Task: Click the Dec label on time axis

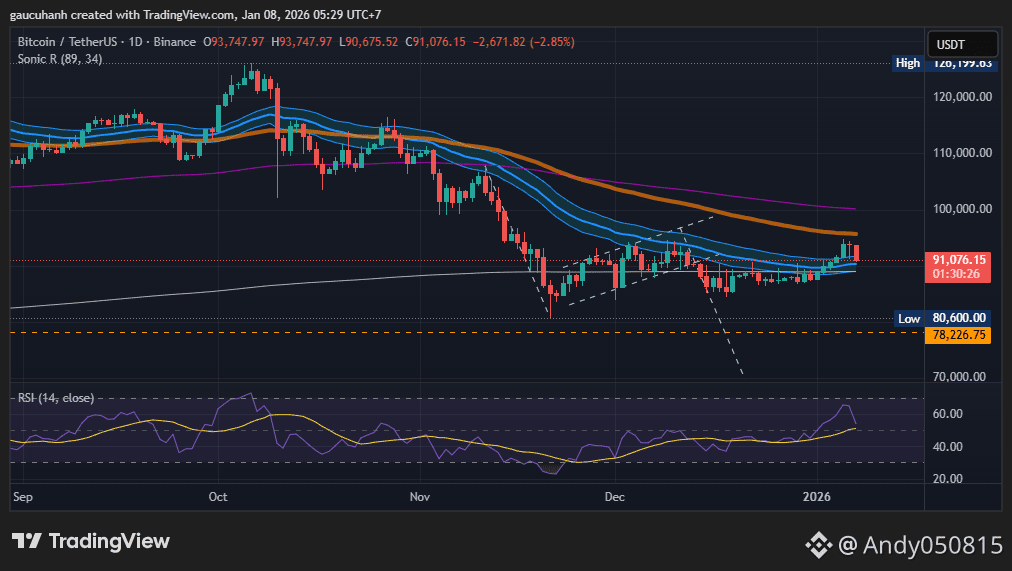Action: pos(615,496)
